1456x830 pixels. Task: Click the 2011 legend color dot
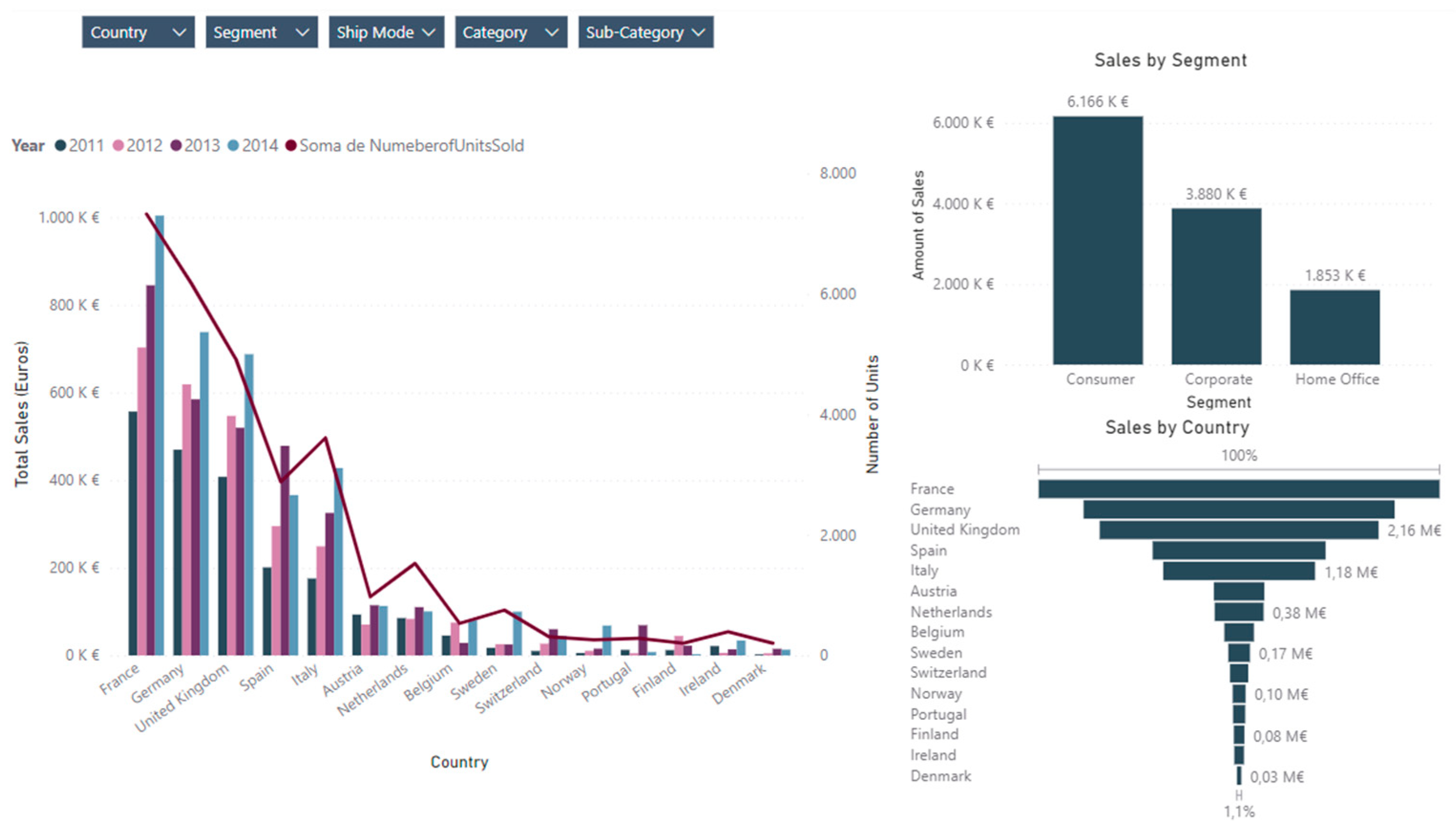point(61,146)
